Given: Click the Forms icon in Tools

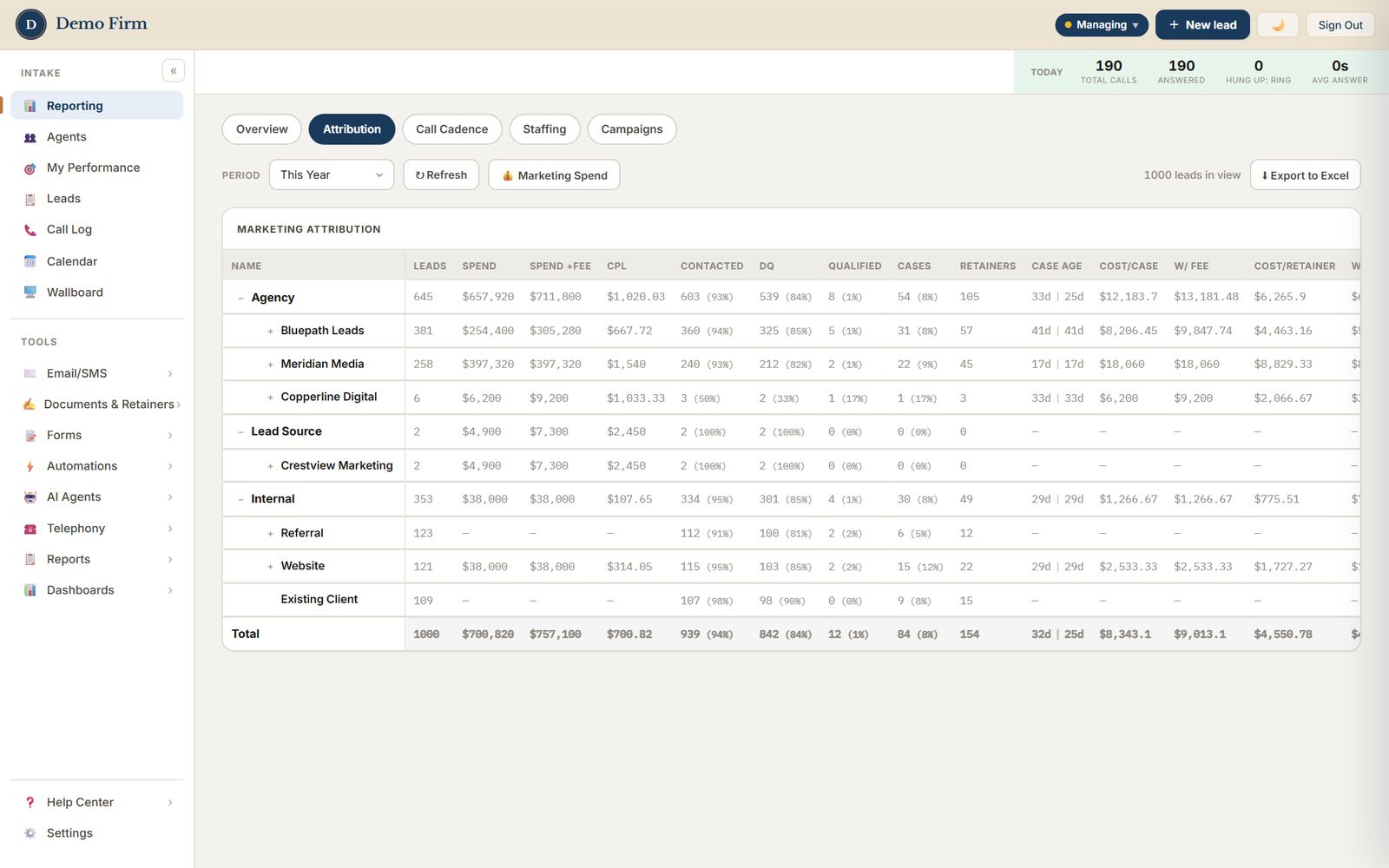Looking at the screenshot, I should tap(30, 436).
